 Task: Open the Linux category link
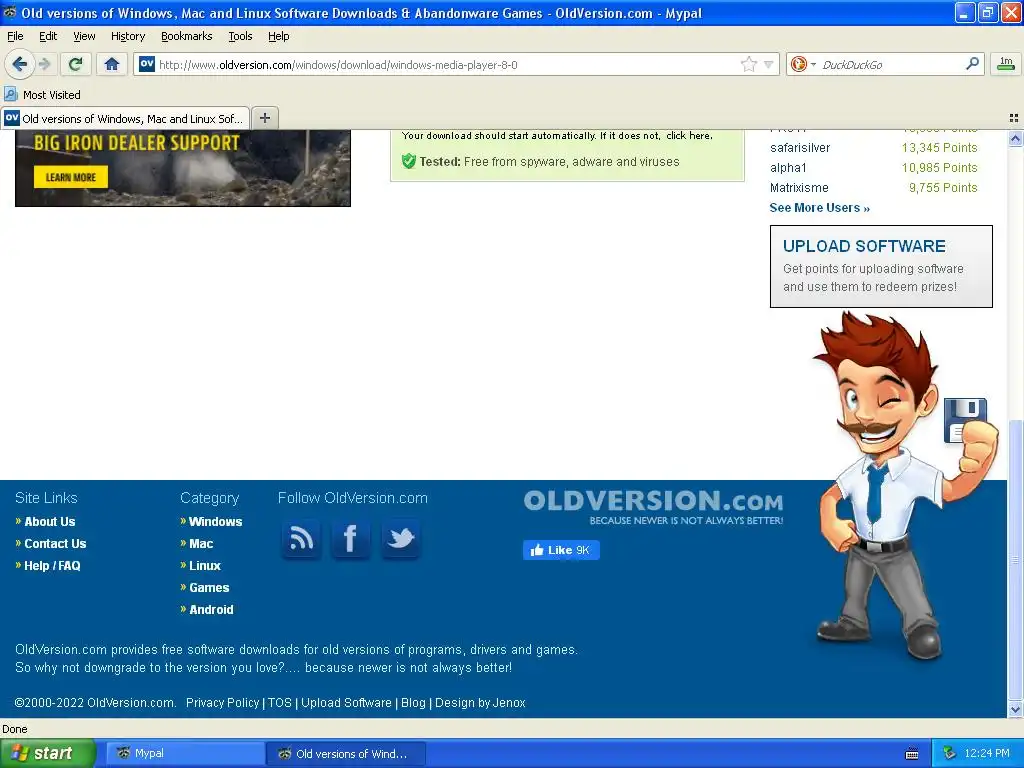[x=205, y=566]
